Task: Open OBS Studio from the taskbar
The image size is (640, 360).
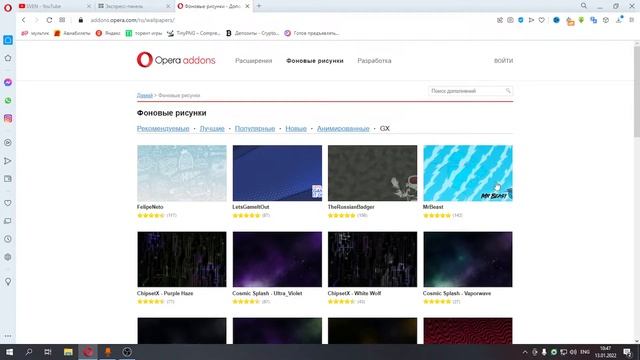Action: [x=127, y=352]
